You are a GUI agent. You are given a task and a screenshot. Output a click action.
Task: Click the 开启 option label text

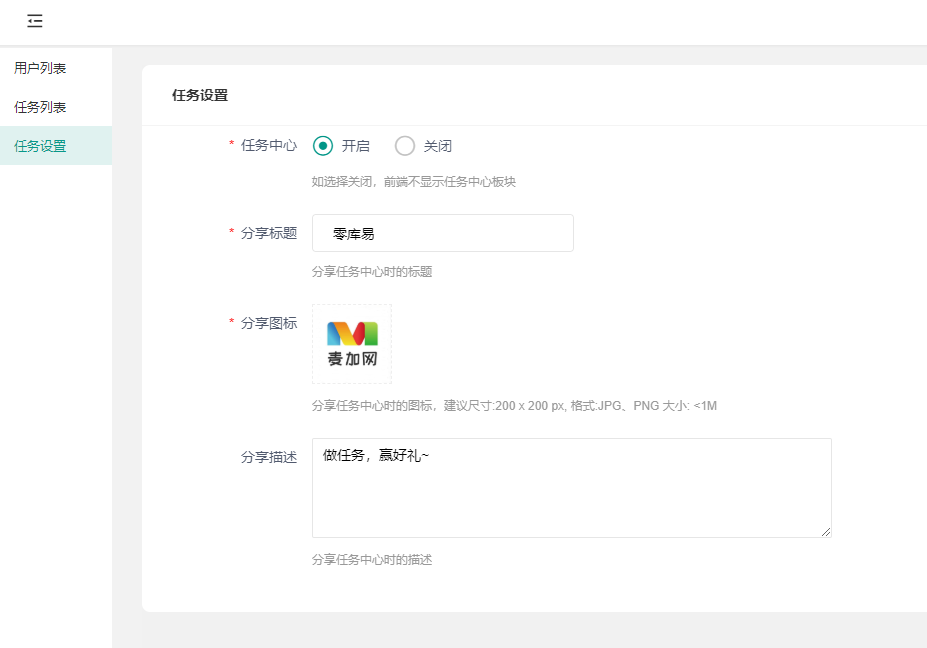pyautogui.click(x=355, y=146)
